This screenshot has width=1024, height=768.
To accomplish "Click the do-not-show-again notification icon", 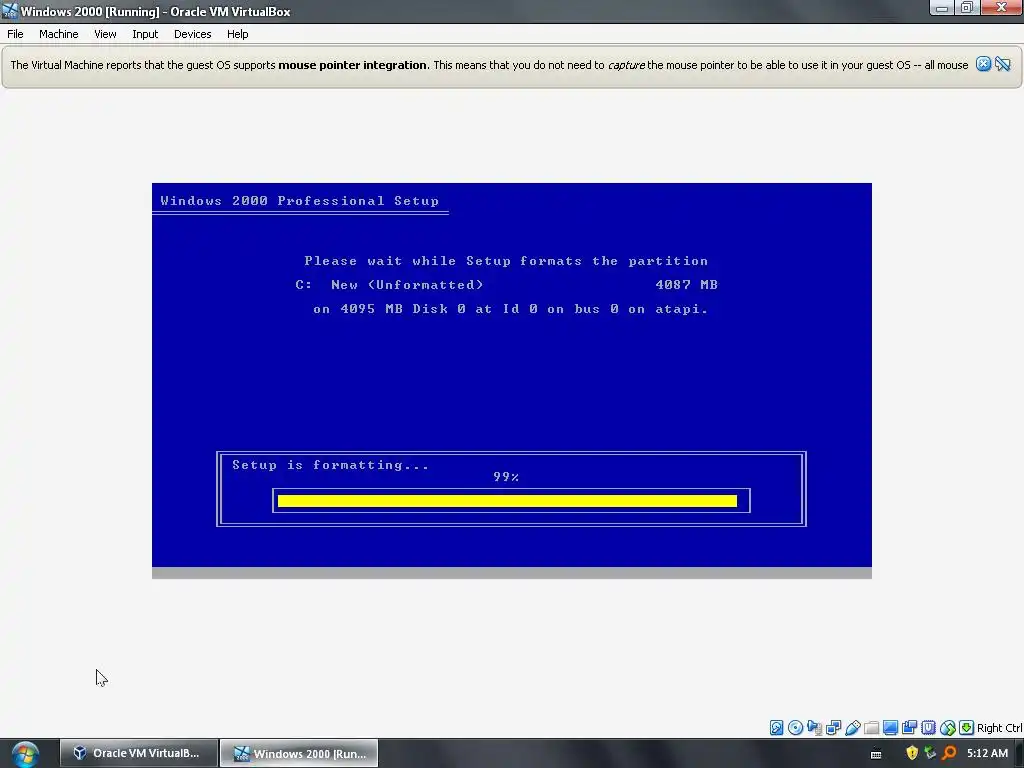I will tap(1003, 64).
